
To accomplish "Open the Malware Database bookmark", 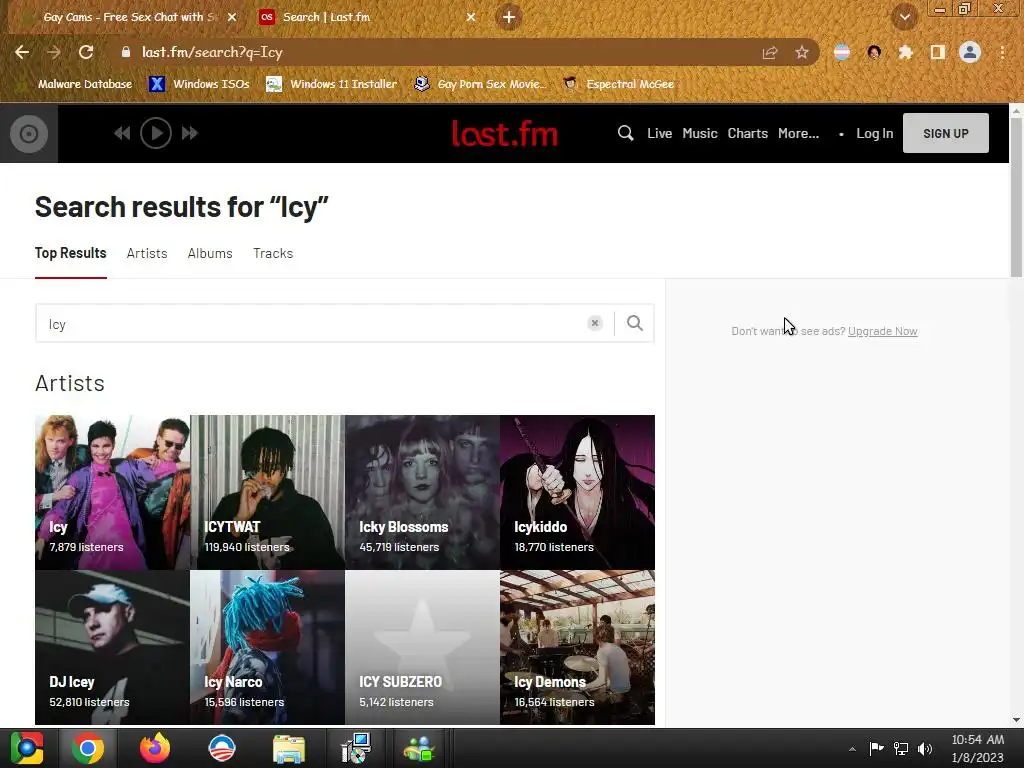I will coord(76,84).
